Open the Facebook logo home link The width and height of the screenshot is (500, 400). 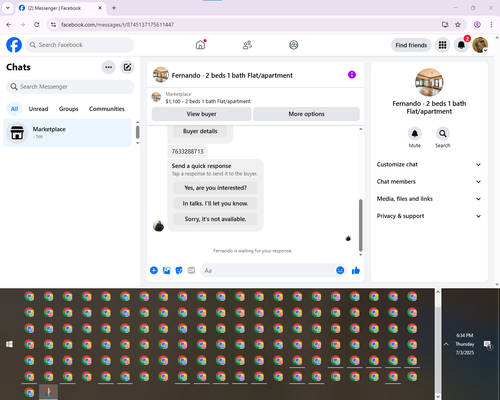click(14, 45)
